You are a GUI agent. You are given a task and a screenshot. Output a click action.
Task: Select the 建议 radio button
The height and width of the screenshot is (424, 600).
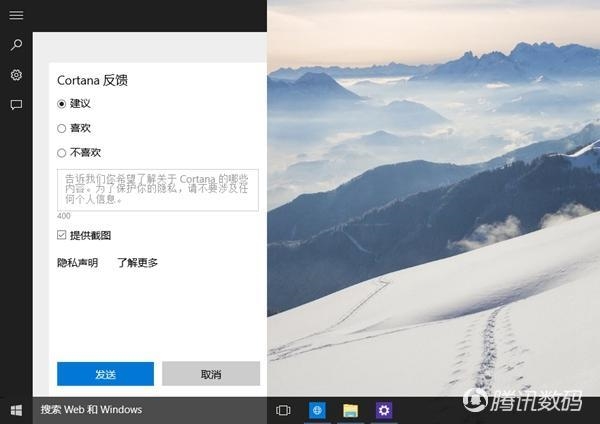tap(61, 104)
